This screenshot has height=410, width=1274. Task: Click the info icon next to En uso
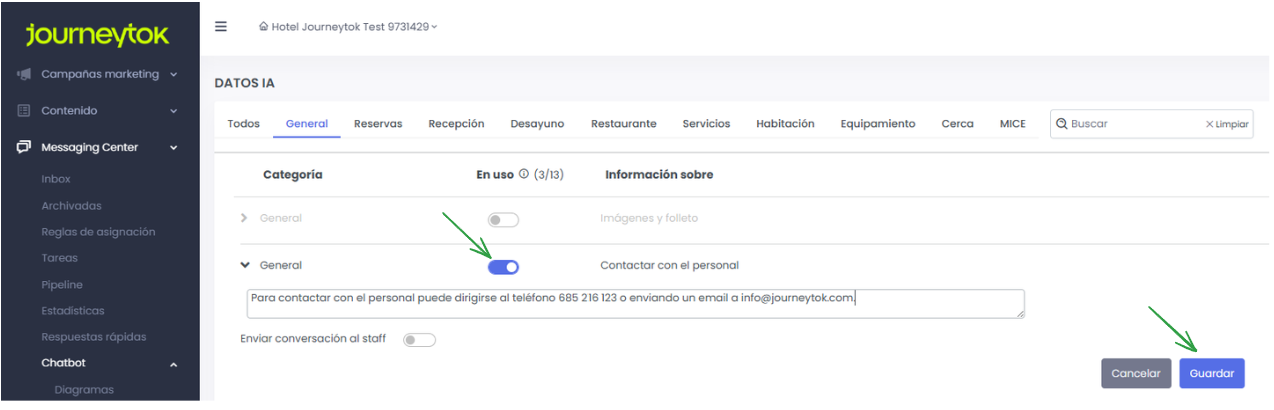(523, 174)
